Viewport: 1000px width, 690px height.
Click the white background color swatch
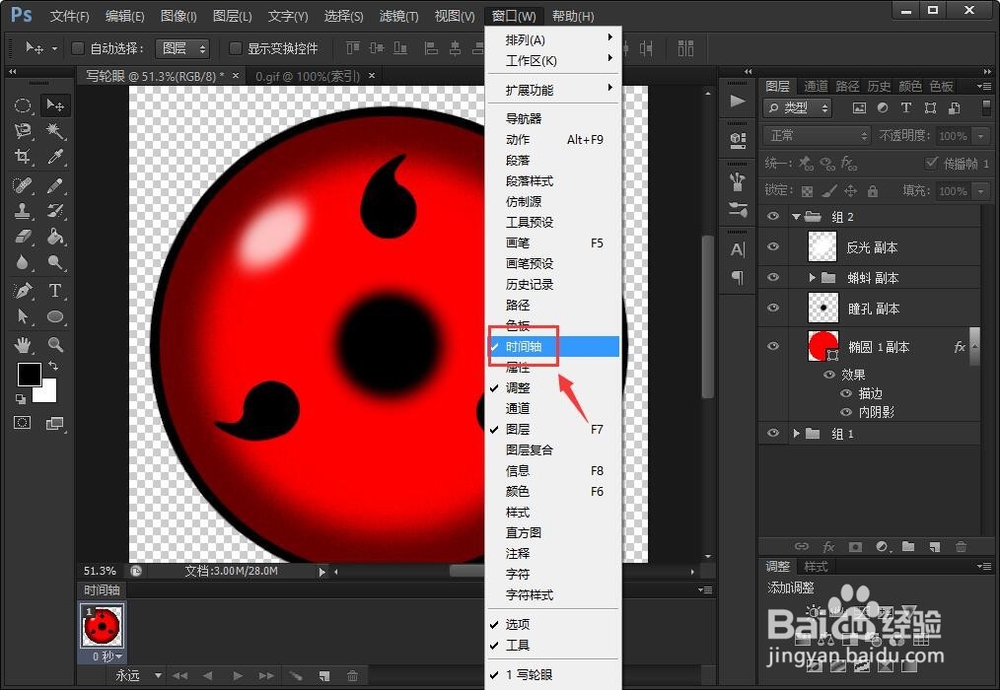click(48, 395)
